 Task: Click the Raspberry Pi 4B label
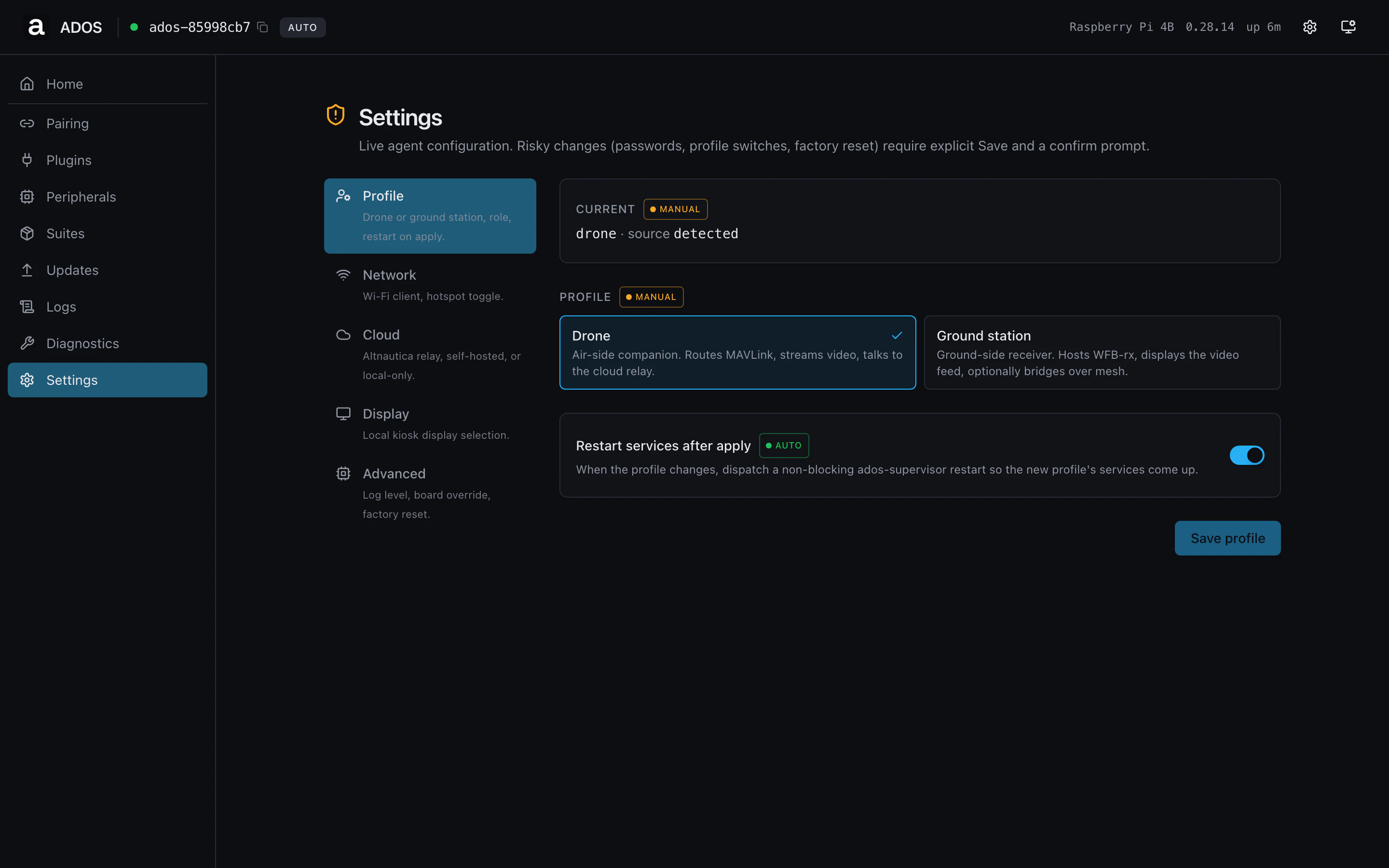(1121, 27)
